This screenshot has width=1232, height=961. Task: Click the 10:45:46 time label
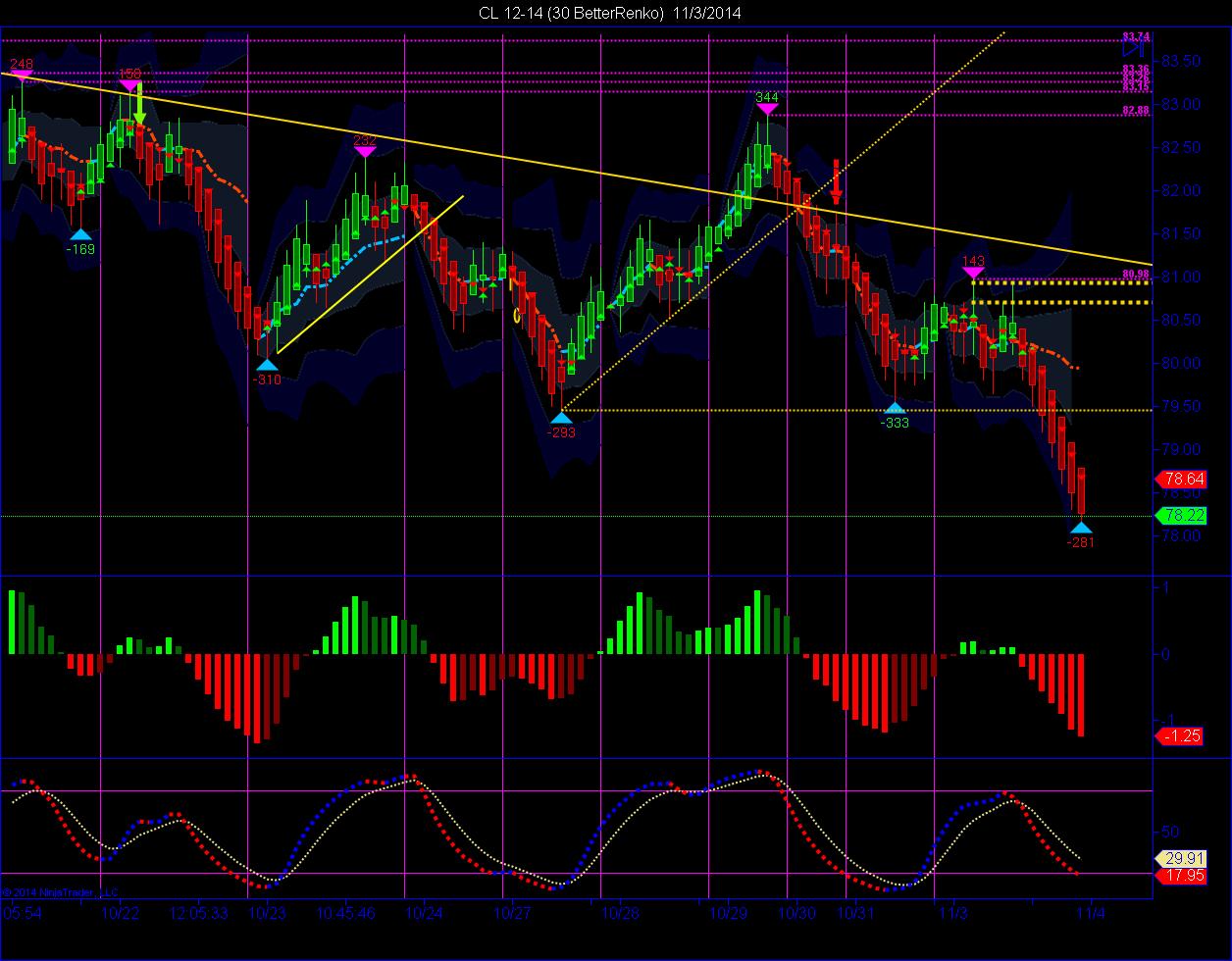coord(345,912)
